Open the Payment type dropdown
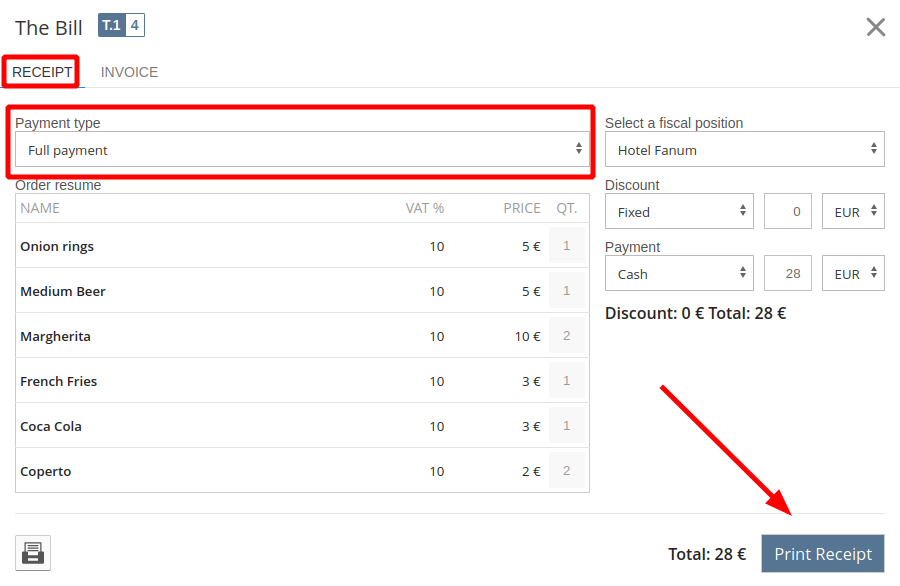900x586 pixels. click(302, 150)
